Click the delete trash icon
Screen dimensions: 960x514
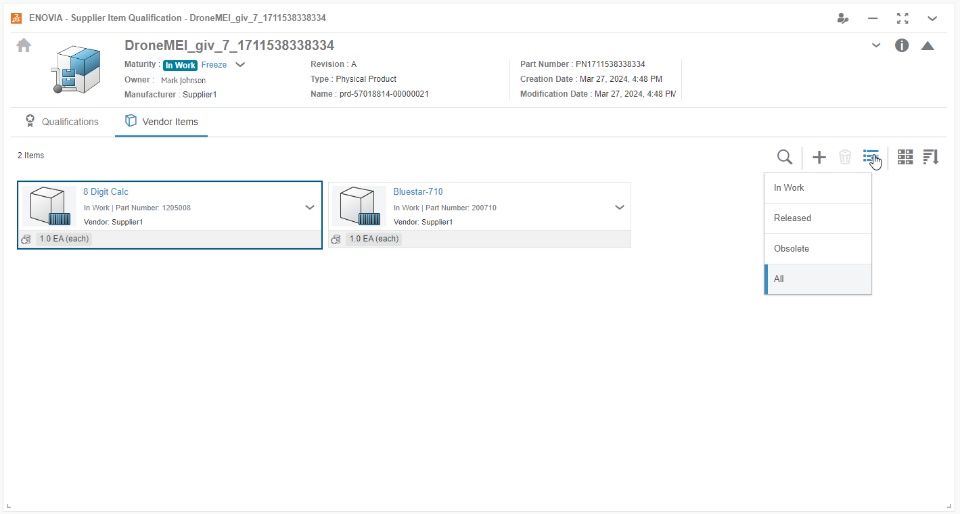(x=845, y=157)
